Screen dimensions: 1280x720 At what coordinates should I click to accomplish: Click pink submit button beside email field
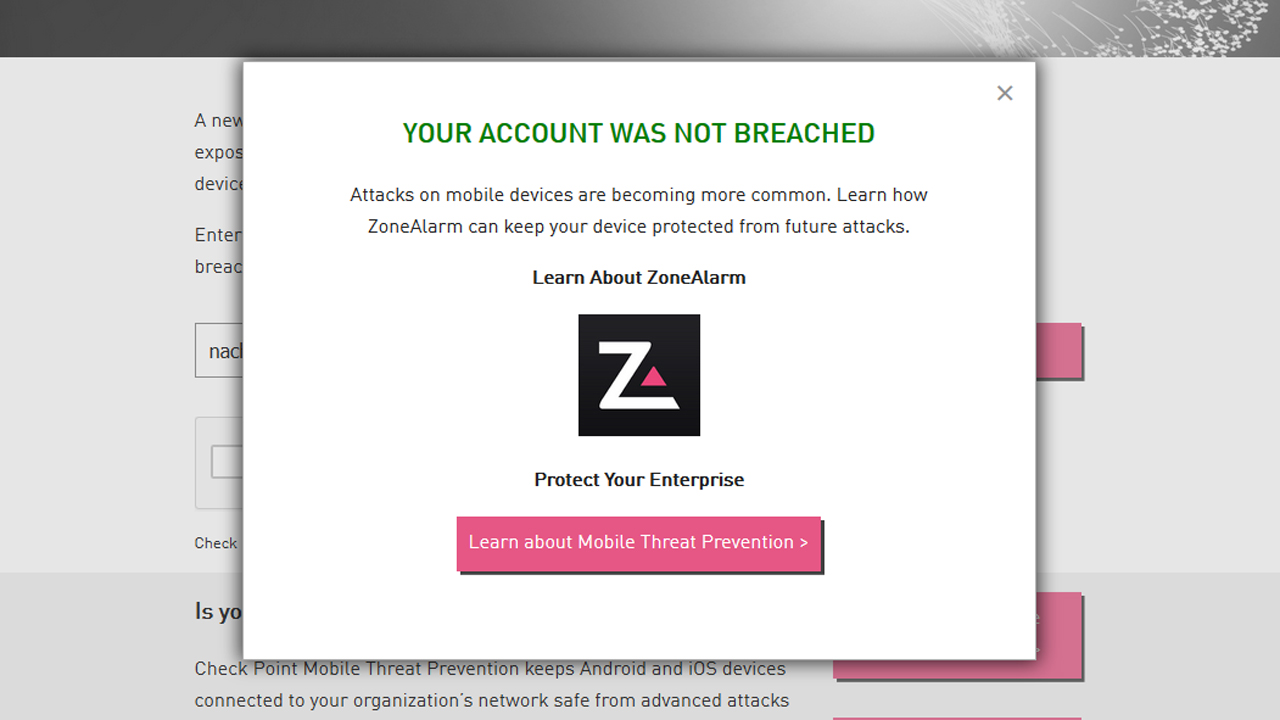(1059, 350)
